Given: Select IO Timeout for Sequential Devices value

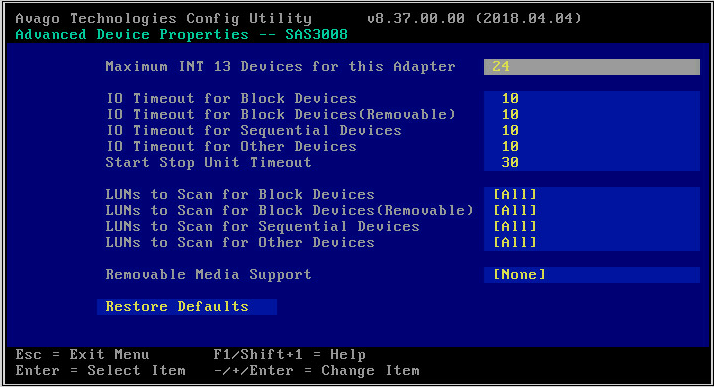Looking at the screenshot, I should tap(592, 131).
